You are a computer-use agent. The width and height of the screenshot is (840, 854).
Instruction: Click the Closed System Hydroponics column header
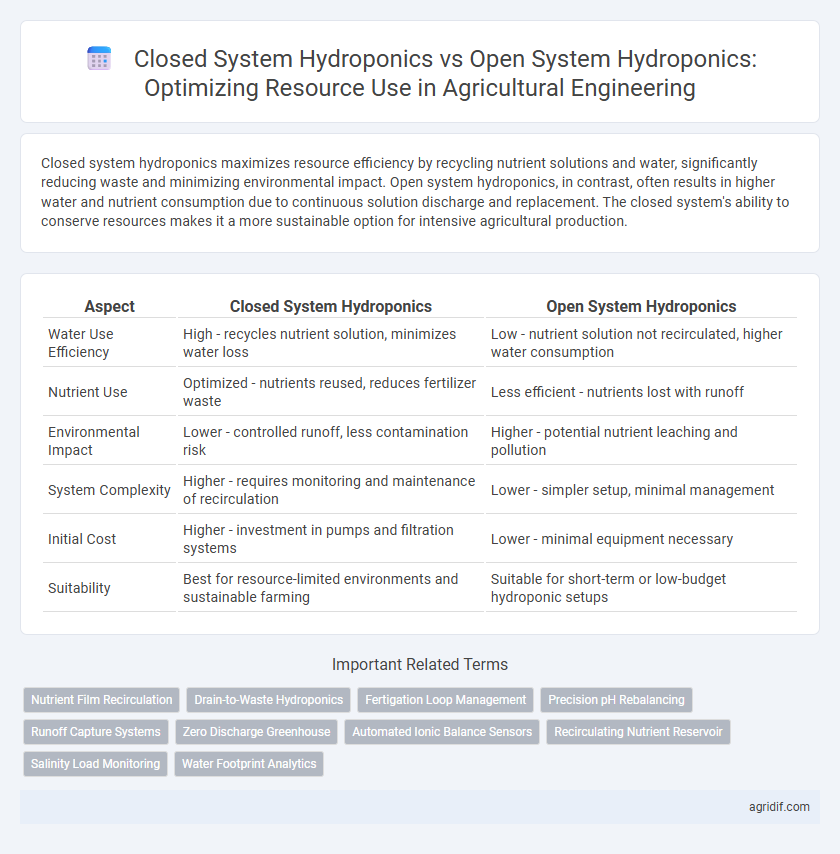[x=331, y=307]
